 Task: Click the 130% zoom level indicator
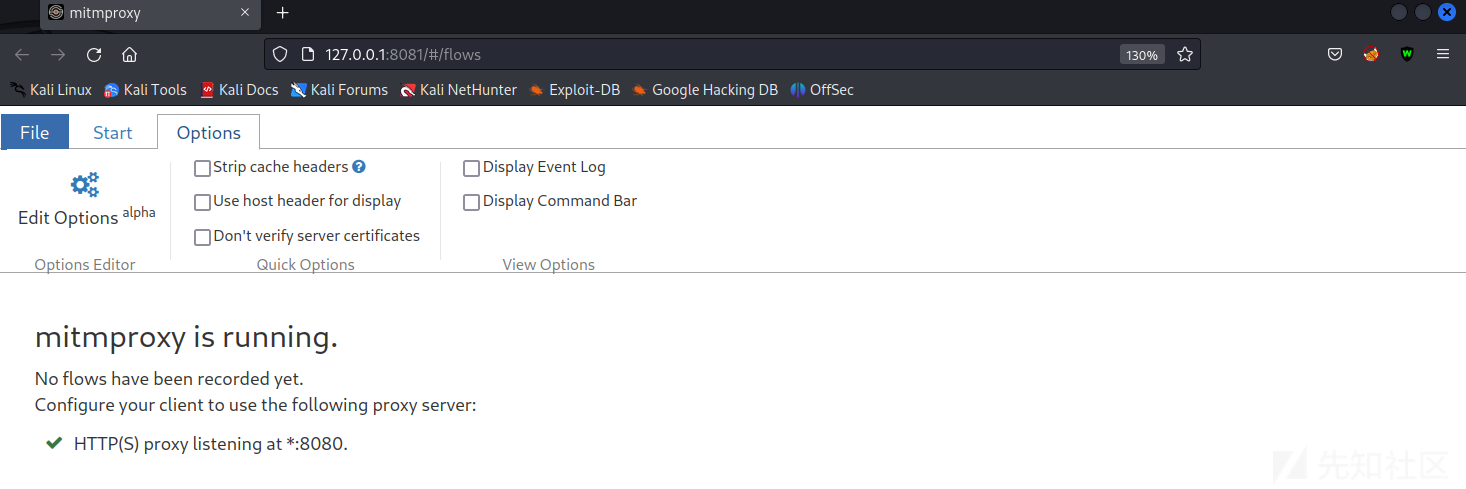pyautogui.click(x=1141, y=55)
